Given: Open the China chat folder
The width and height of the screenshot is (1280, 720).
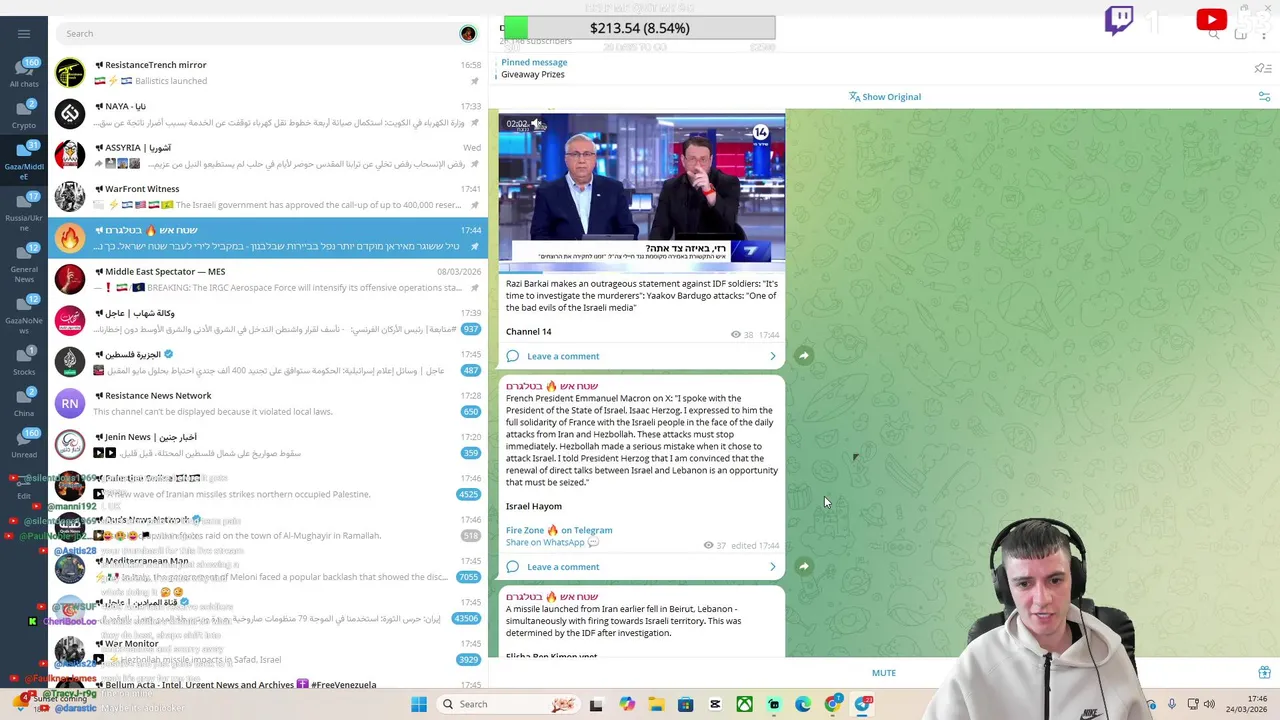Looking at the screenshot, I should (24, 402).
